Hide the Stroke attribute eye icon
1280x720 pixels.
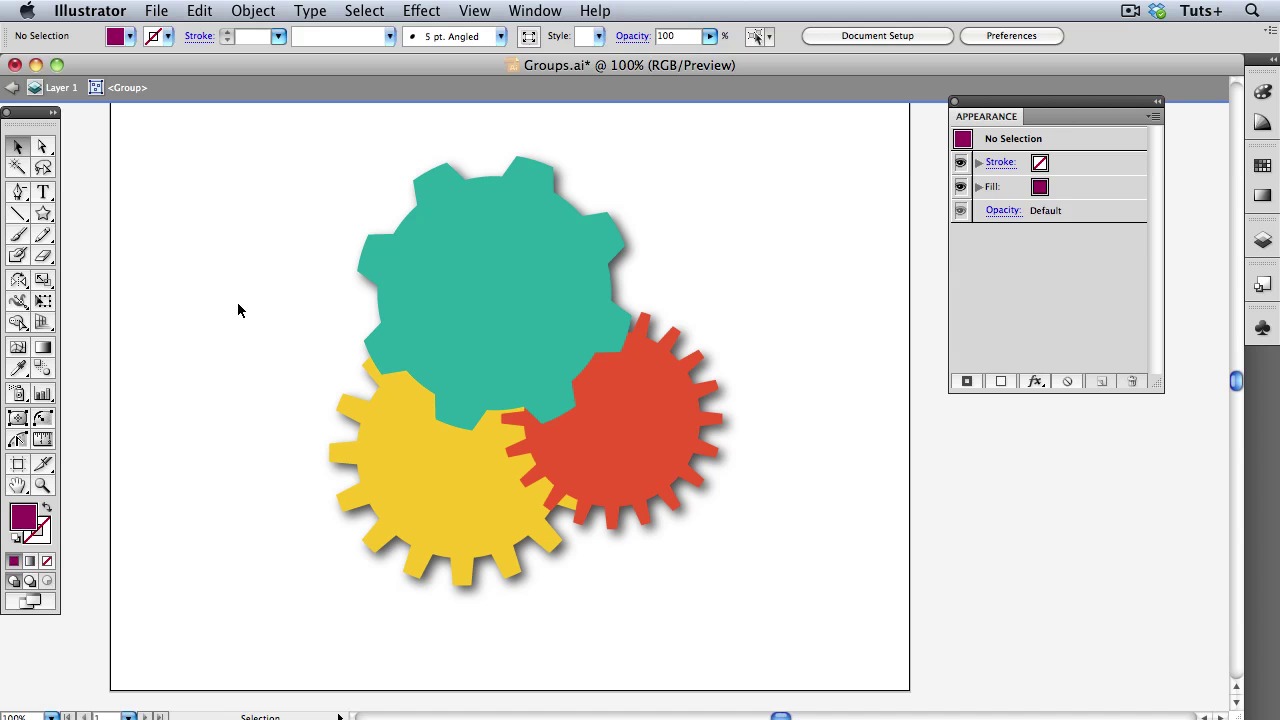(961, 162)
